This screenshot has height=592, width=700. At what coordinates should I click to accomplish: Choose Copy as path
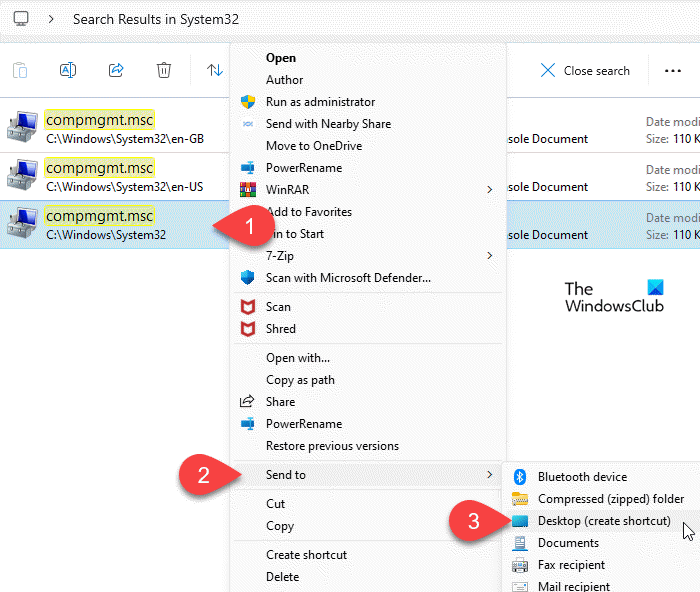(300, 380)
